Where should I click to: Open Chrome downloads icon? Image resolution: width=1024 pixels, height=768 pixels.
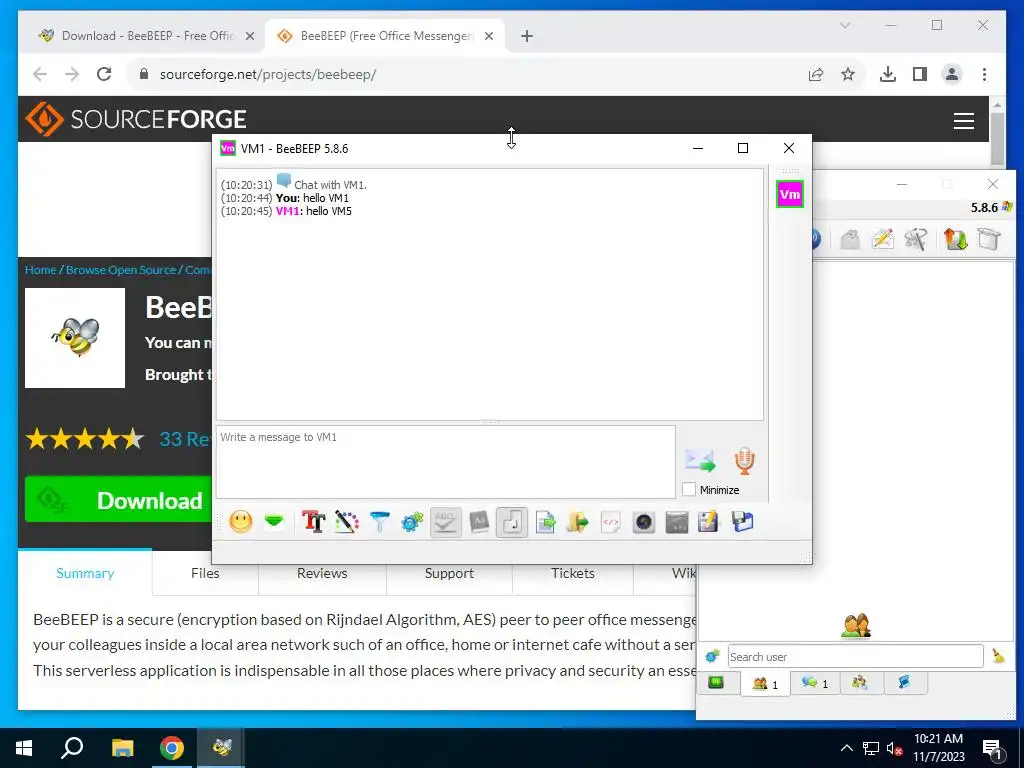888,74
